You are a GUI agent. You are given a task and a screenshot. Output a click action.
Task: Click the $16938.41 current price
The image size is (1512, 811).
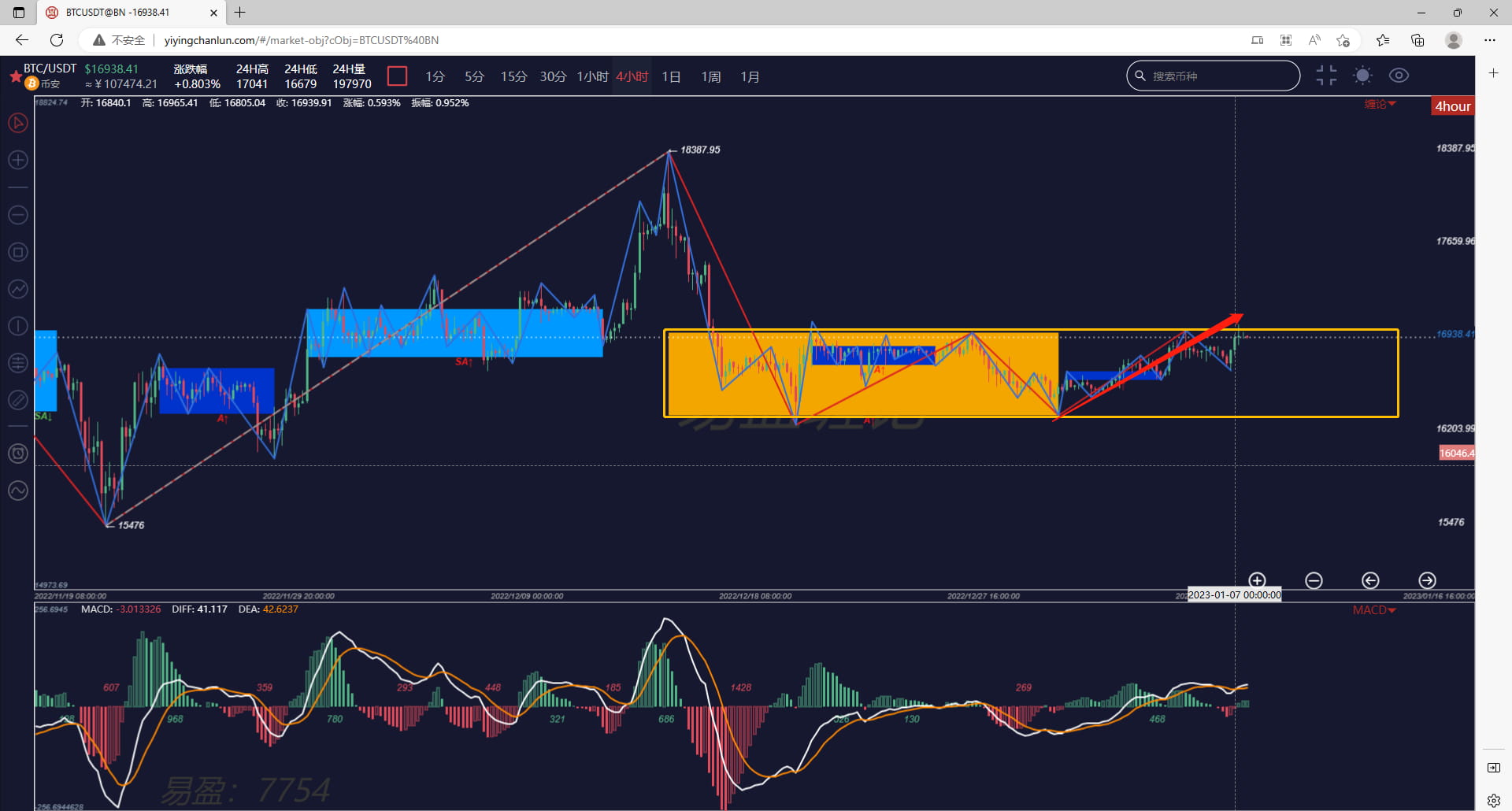click(111, 69)
